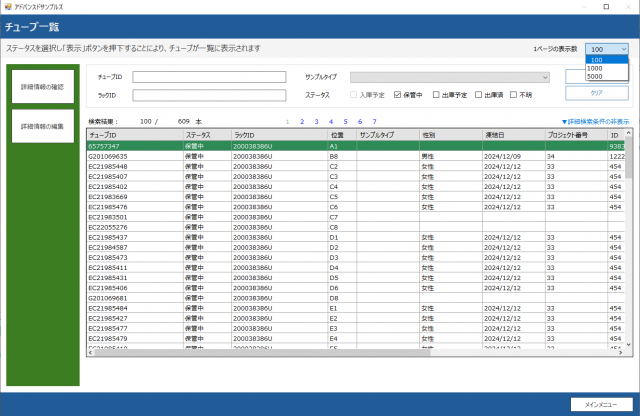
Task: Return via the メインメニュー button
Action: pyautogui.click(x=600, y=403)
